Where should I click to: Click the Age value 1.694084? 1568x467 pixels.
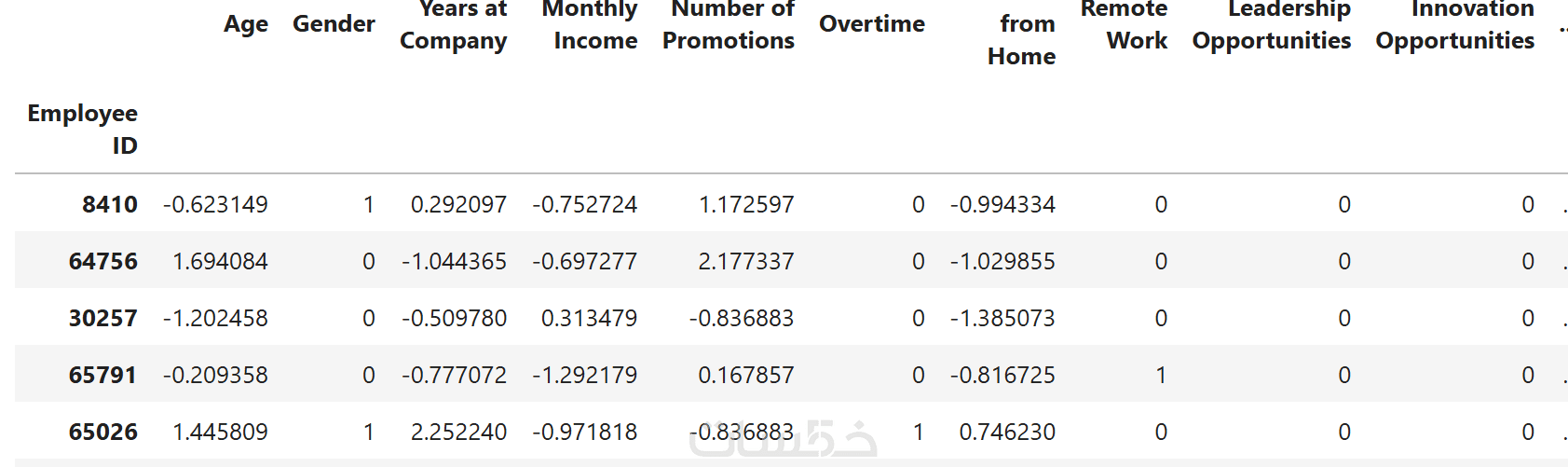[x=221, y=262]
